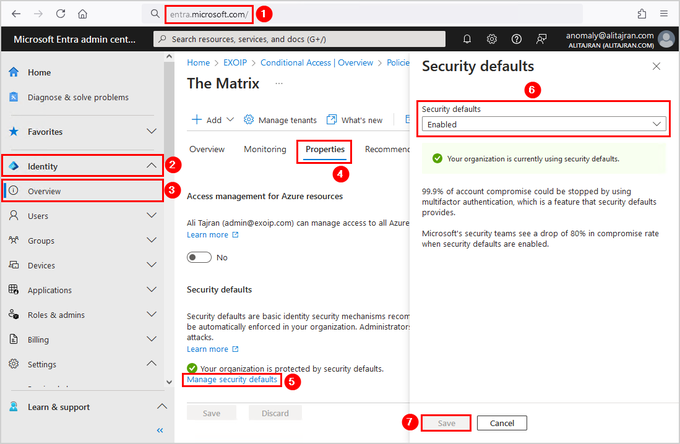Click the Users person icon
The image size is (680, 444).
click(14, 215)
